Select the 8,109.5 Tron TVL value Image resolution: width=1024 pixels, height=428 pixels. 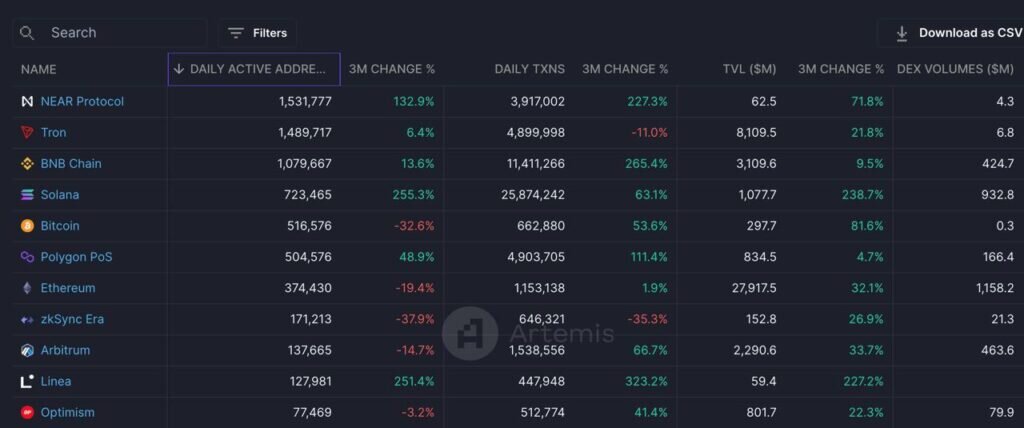tap(756, 133)
